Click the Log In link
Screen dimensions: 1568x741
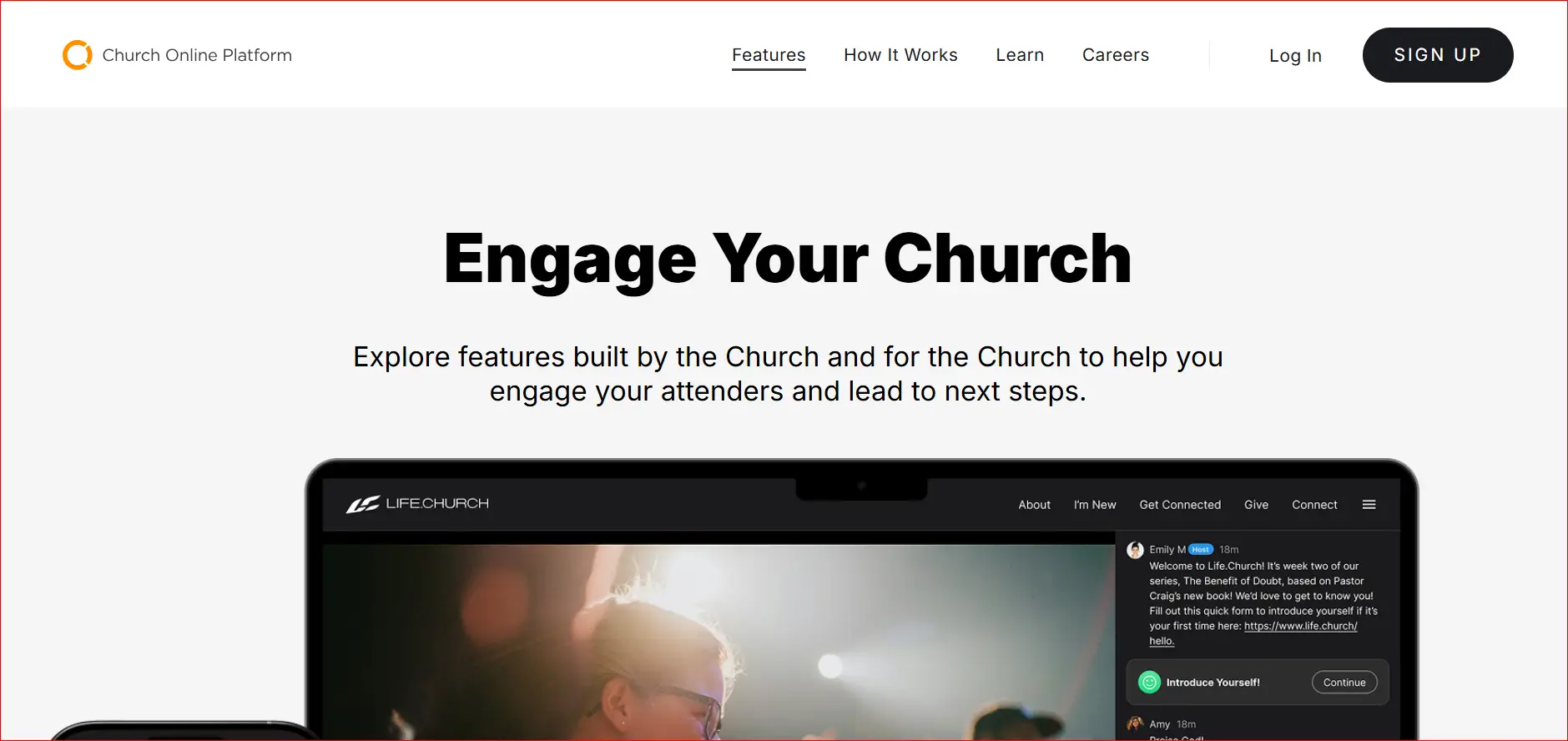tap(1295, 56)
